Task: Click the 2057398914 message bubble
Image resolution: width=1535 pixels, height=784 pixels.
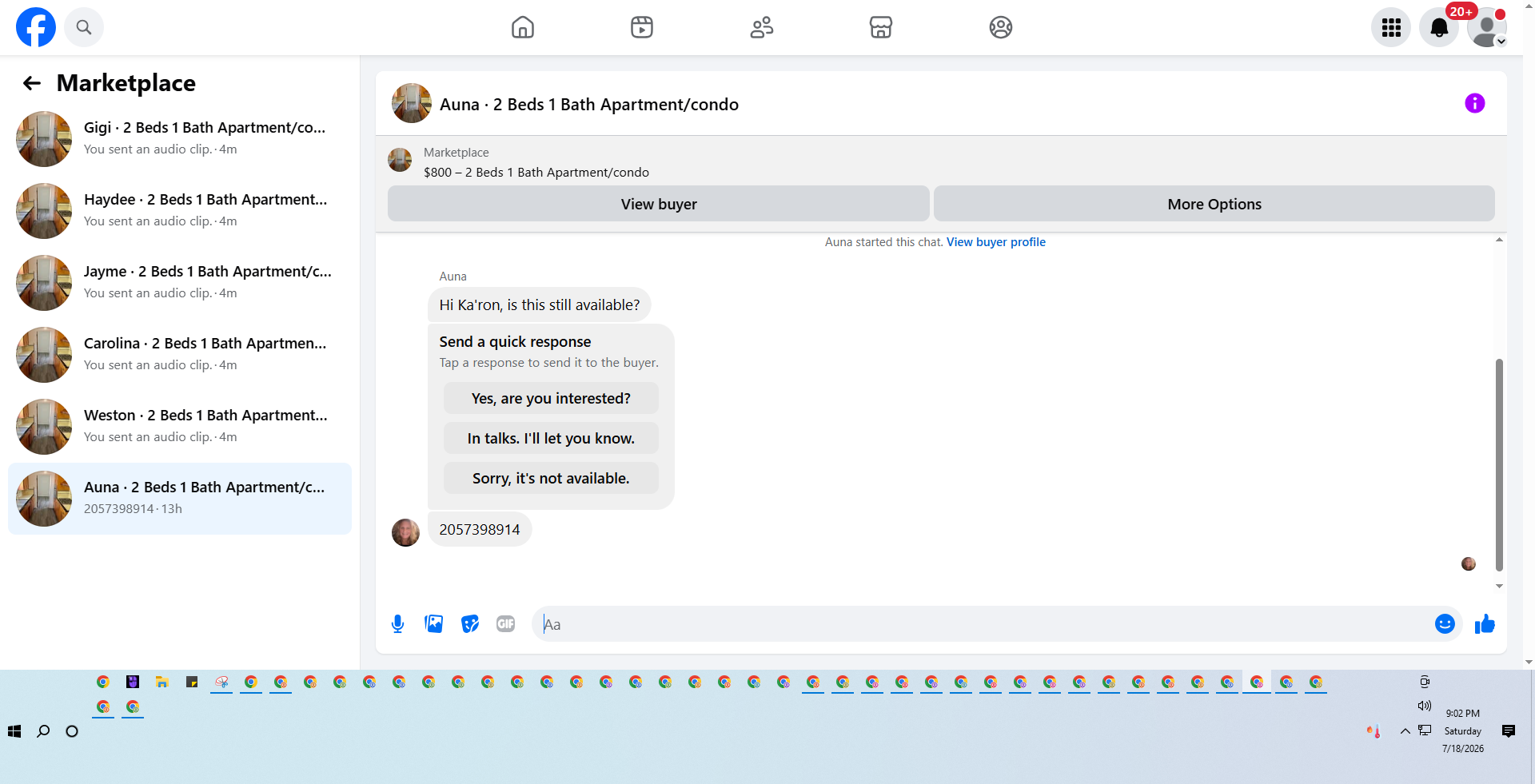Action: click(x=480, y=529)
